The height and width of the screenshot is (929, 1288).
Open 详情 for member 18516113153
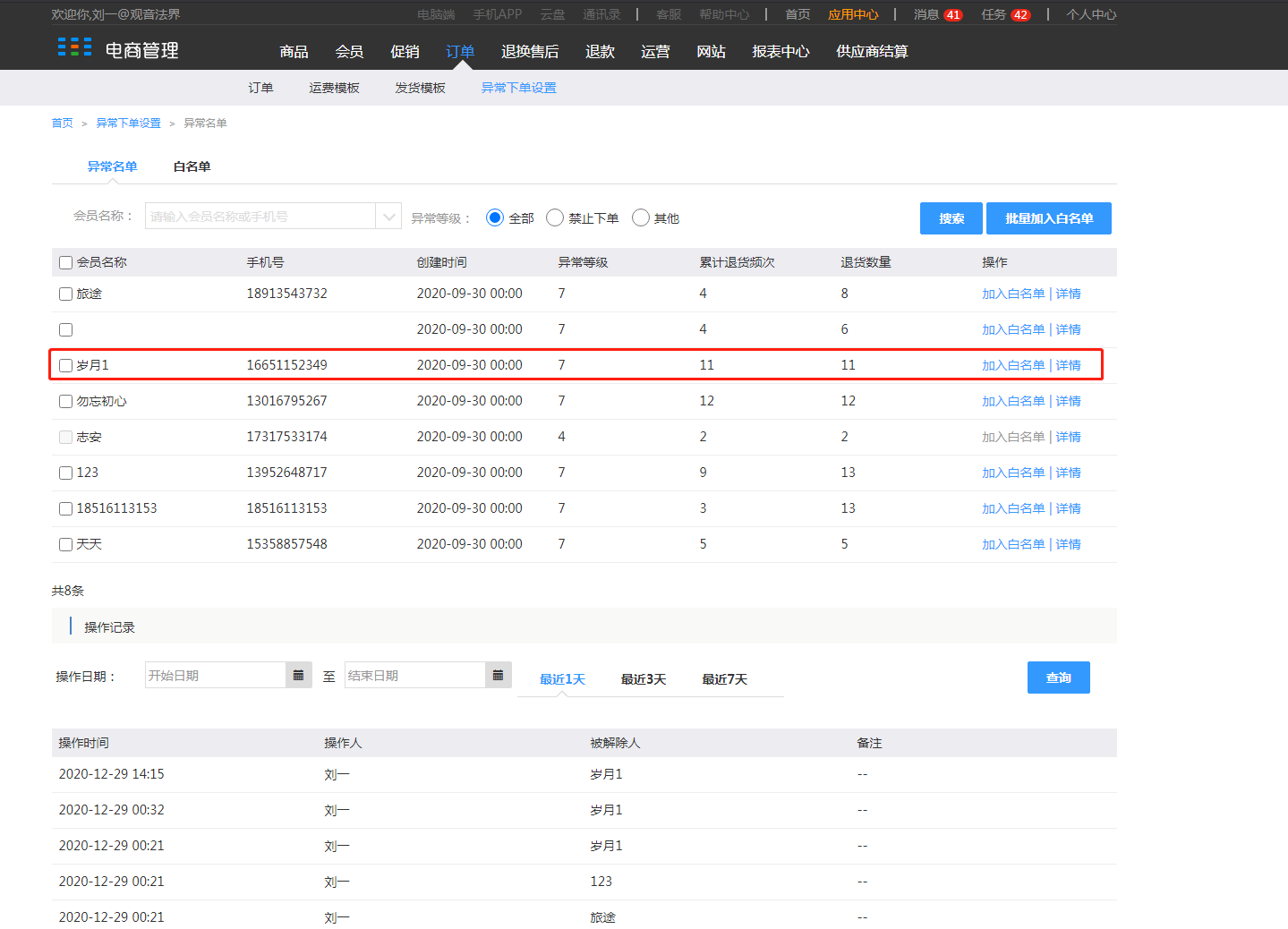pos(1068,508)
